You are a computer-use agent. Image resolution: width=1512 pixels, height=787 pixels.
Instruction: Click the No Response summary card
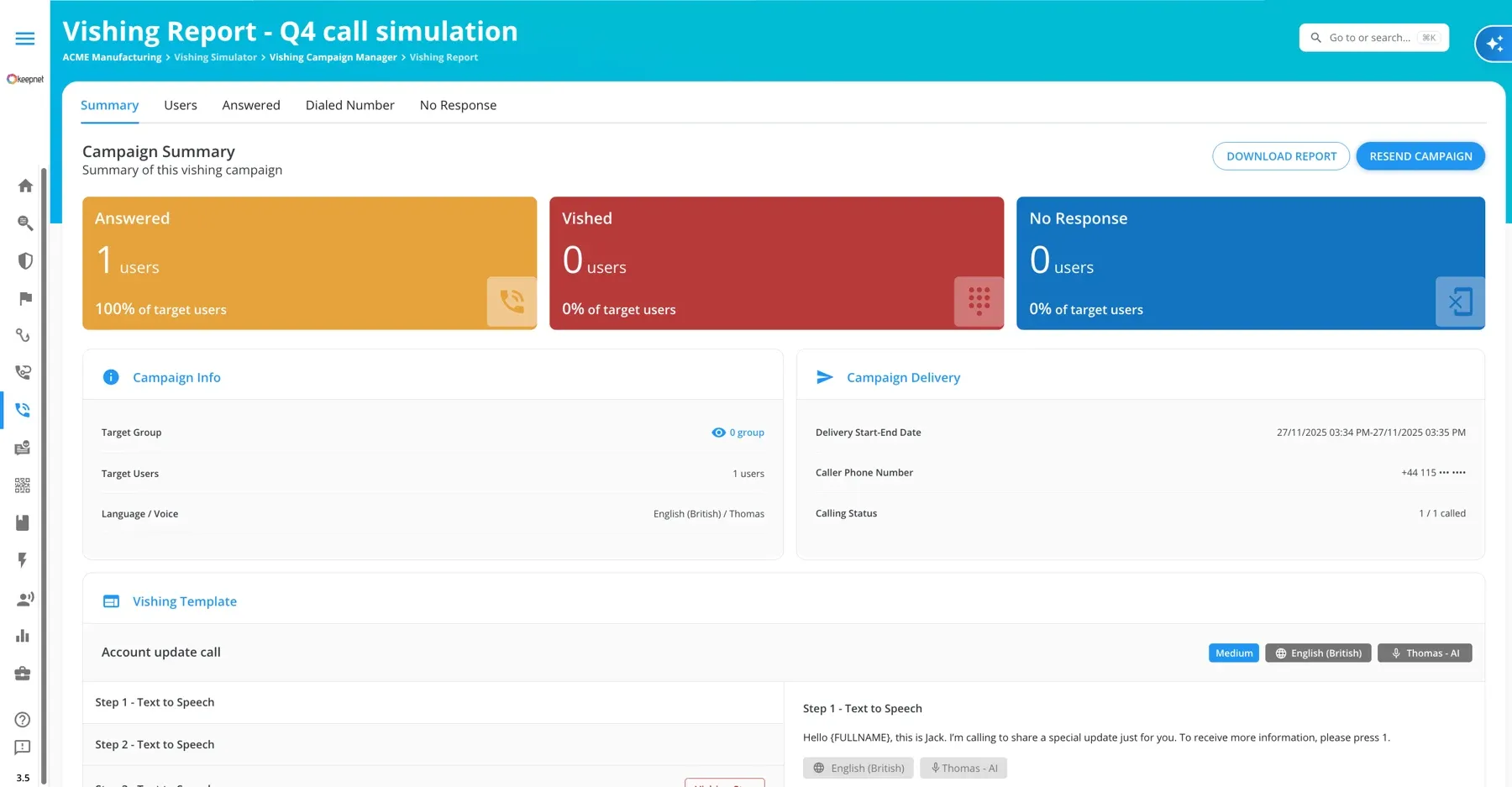[x=1251, y=263]
